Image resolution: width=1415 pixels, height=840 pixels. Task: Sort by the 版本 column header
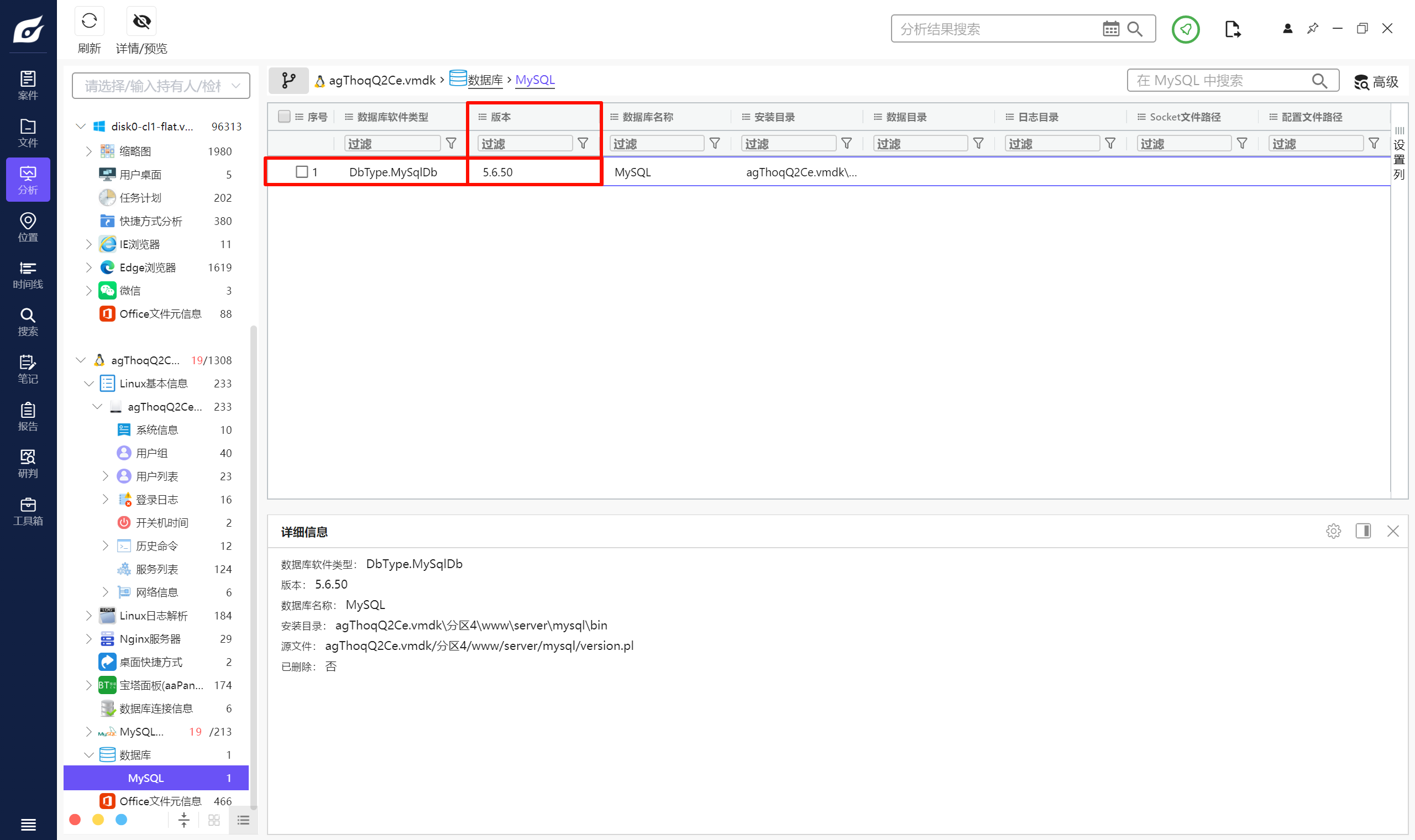click(500, 117)
